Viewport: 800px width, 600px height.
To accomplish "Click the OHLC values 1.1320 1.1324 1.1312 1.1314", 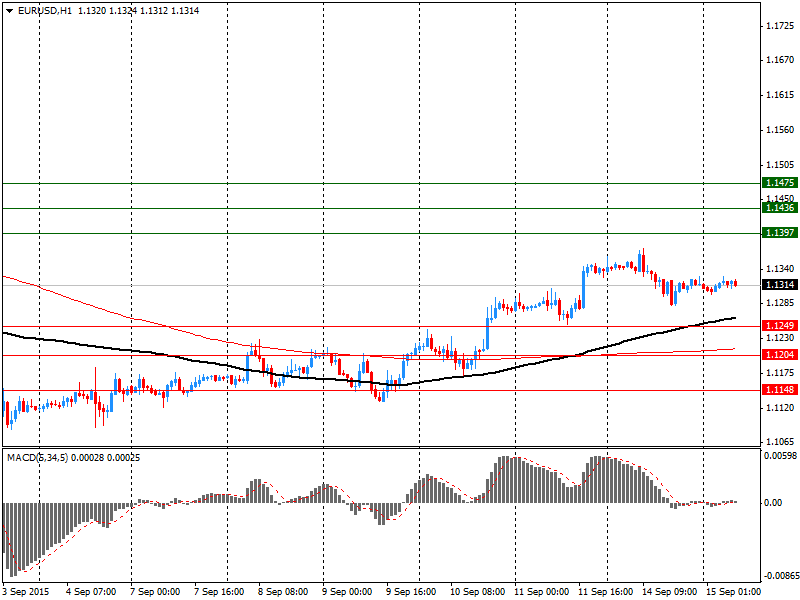I will [x=138, y=11].
